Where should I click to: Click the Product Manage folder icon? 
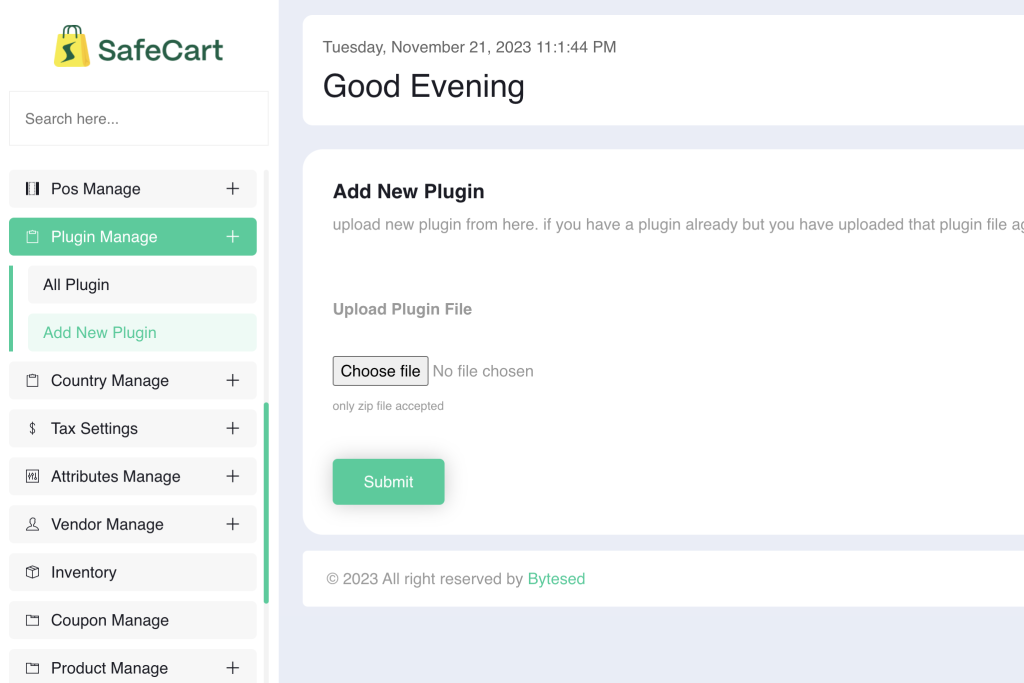[x=32, y=667]
